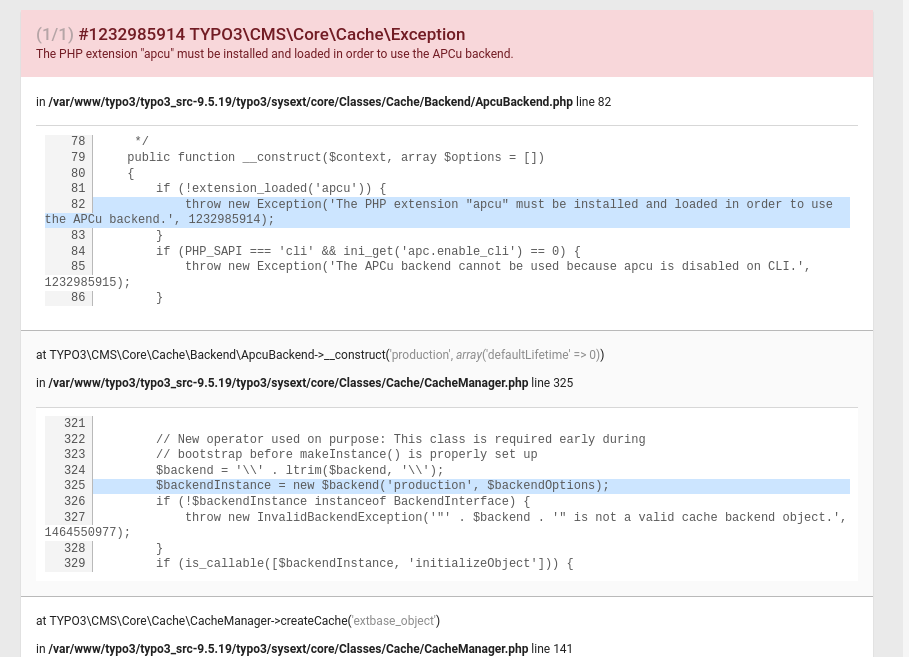This screenshot has height=657, width=909.
Task: Click line 85 APCu disabled on CLI exception
Action: click(497, 267)
